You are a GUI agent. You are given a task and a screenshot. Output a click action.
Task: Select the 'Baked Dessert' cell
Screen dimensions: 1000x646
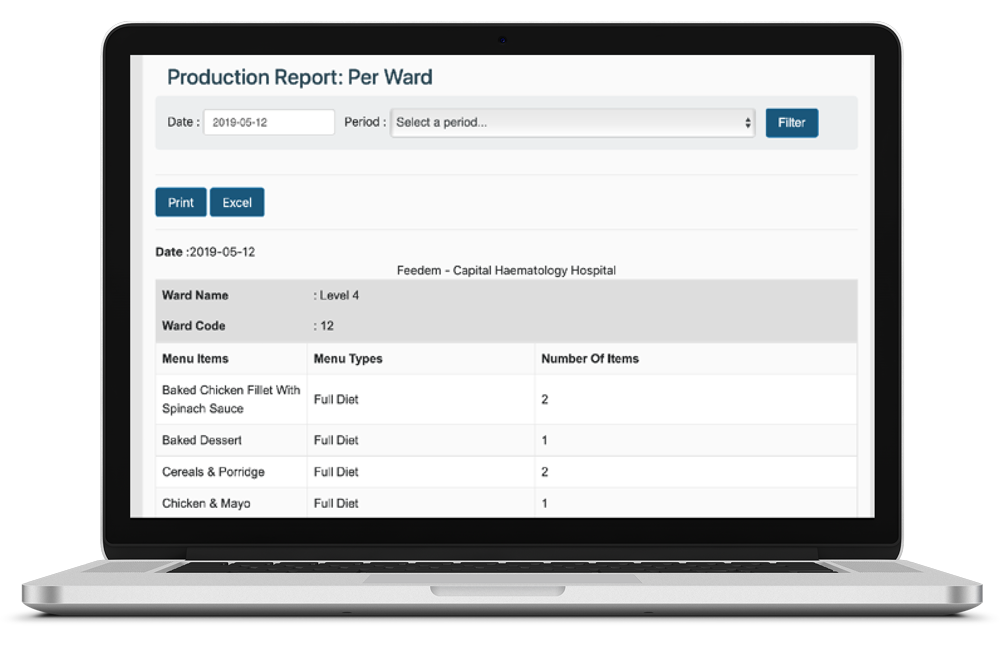pos(231,440)
